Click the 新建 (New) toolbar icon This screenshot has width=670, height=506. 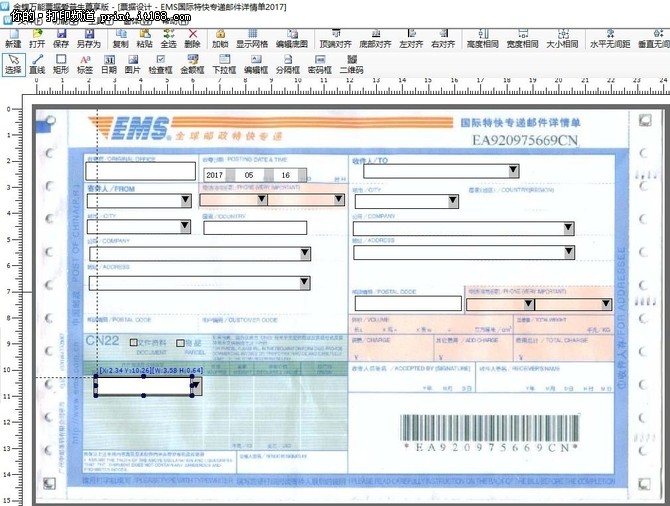click(13, 38)
